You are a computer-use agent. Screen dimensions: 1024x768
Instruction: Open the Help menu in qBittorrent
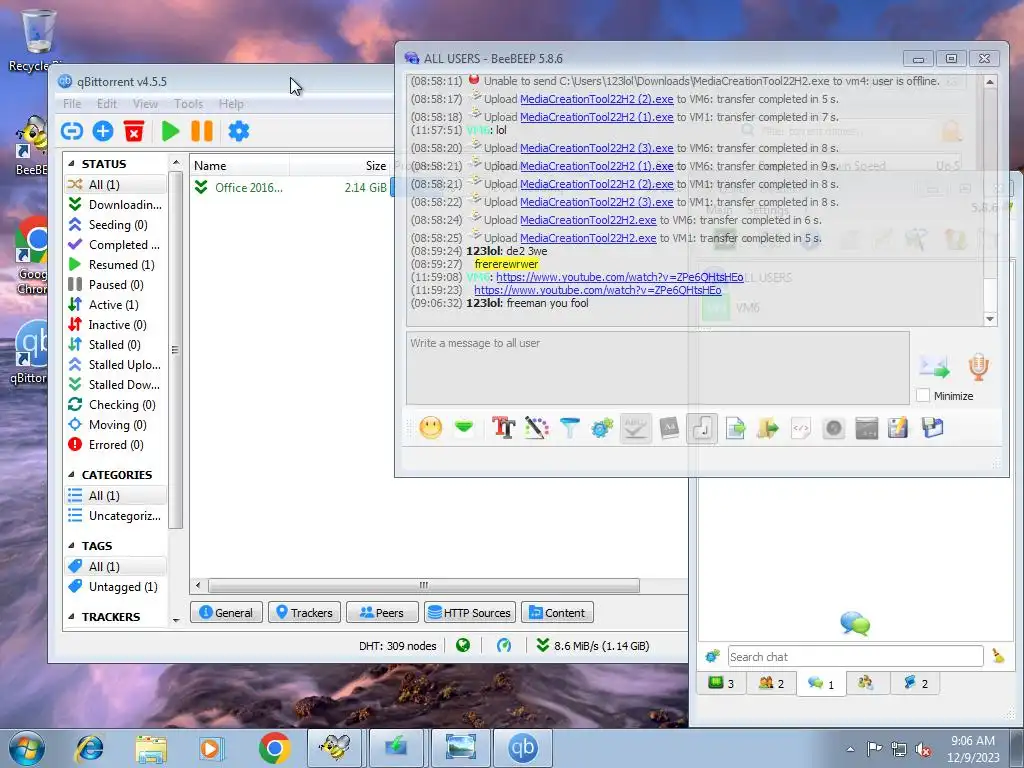pyautogui.click(x=231, y=103)
